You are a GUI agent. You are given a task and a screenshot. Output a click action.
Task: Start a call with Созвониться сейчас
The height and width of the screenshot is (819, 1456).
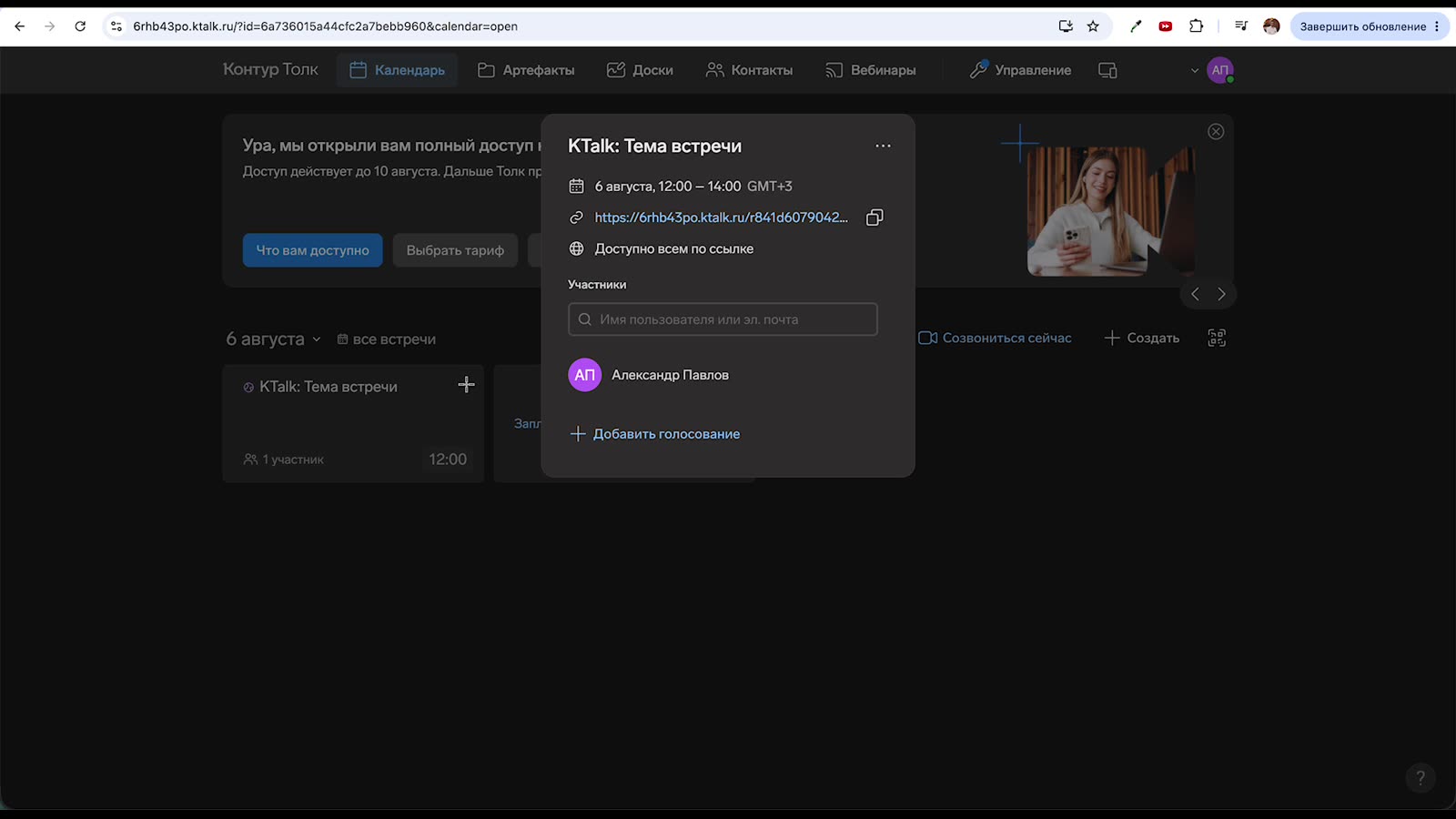[995, 338]
